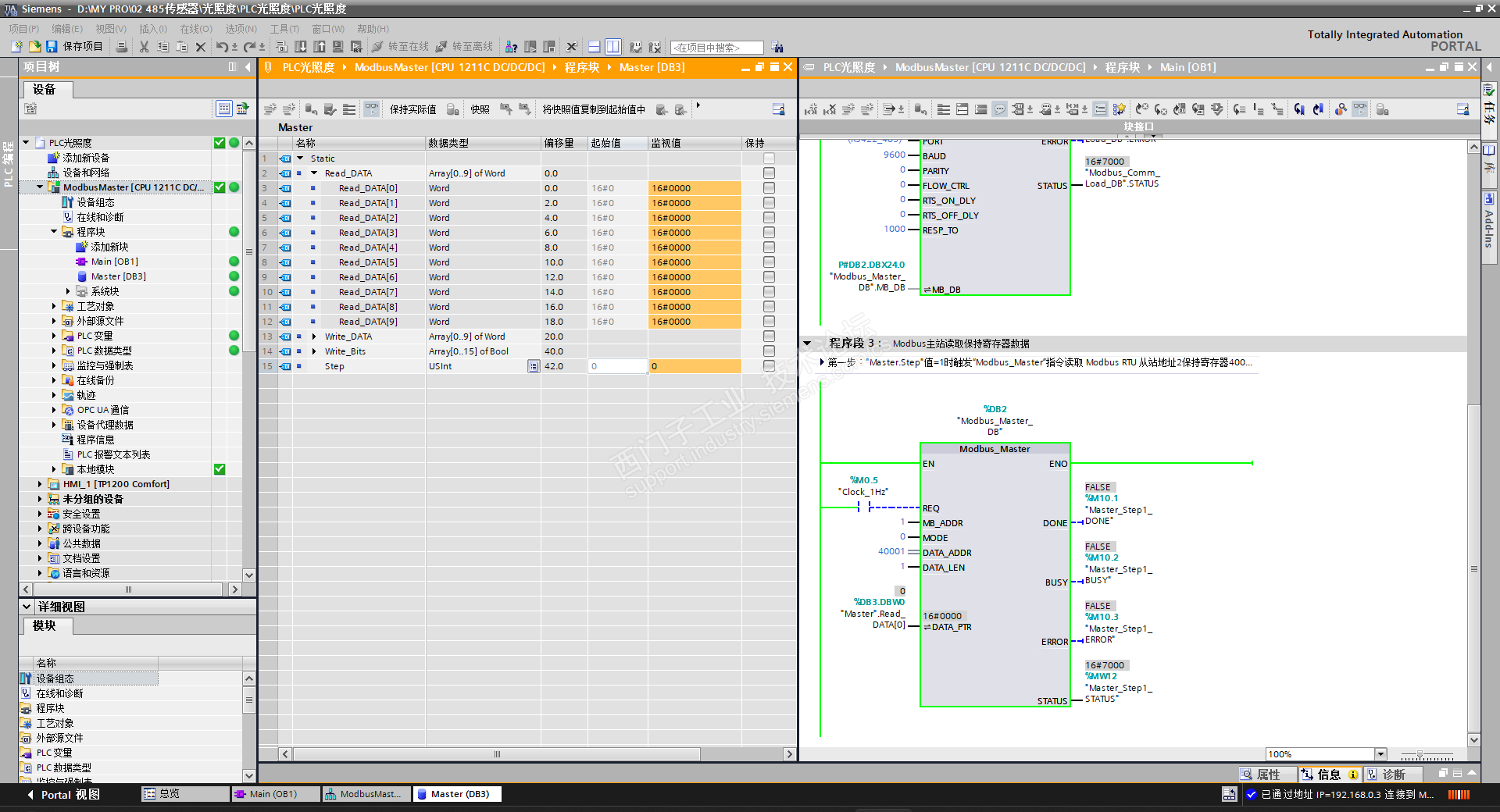
Task: Click the search in project input field
Action: [716, 48]
